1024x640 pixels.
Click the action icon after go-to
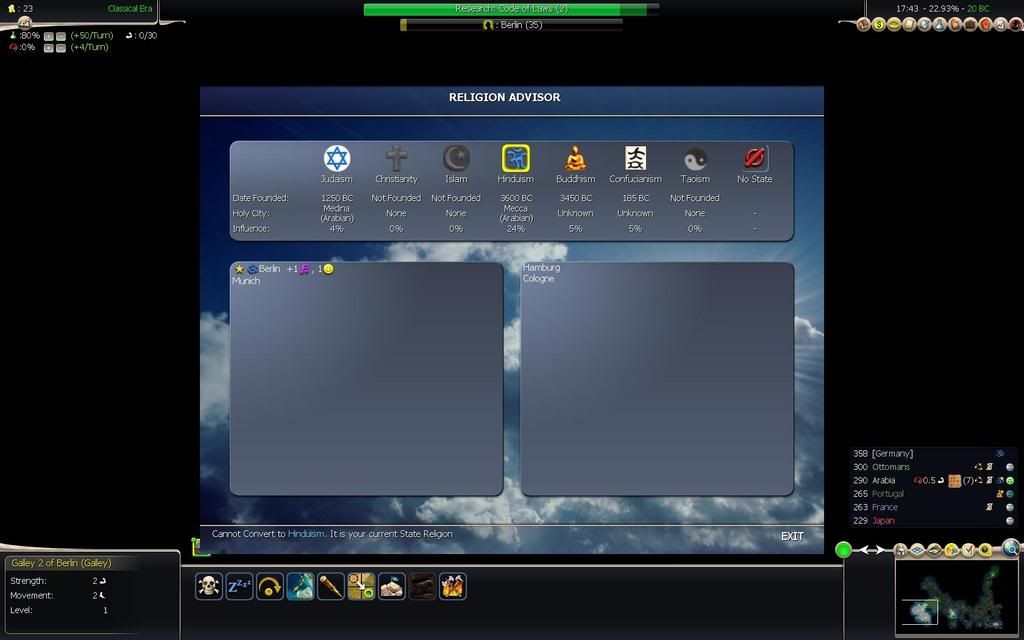pyautogui.click(x=392, y=586)
